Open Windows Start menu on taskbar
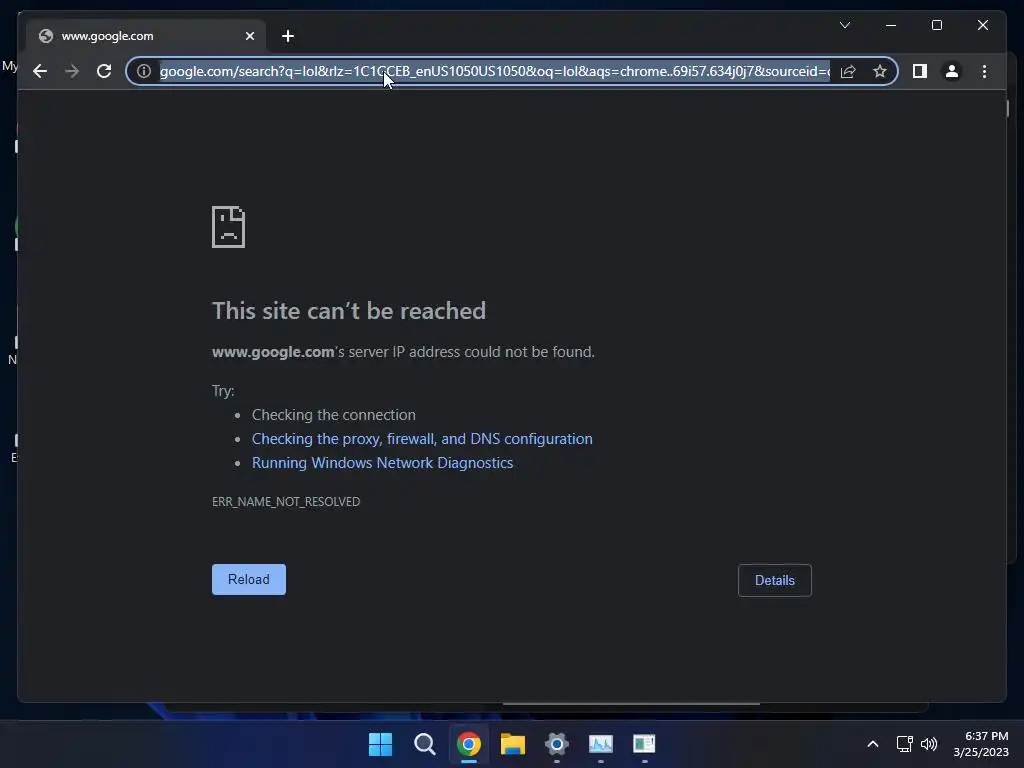Viewport: 1024px width, 768px height. pyautogui.click(x=380, y=744)
